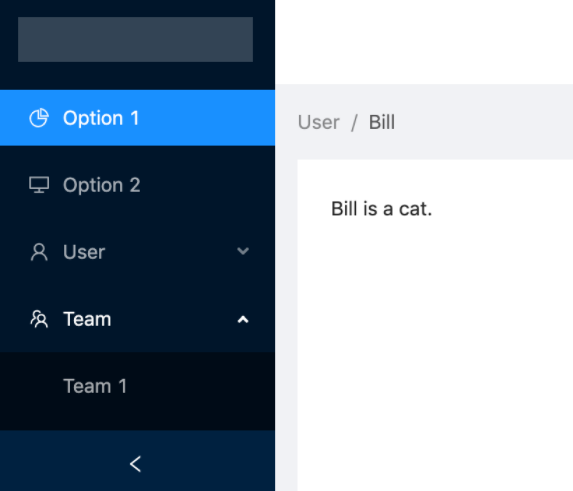573x491 pixels.
Task: Click the User breadcrumb link
Action: click(319, 122)
